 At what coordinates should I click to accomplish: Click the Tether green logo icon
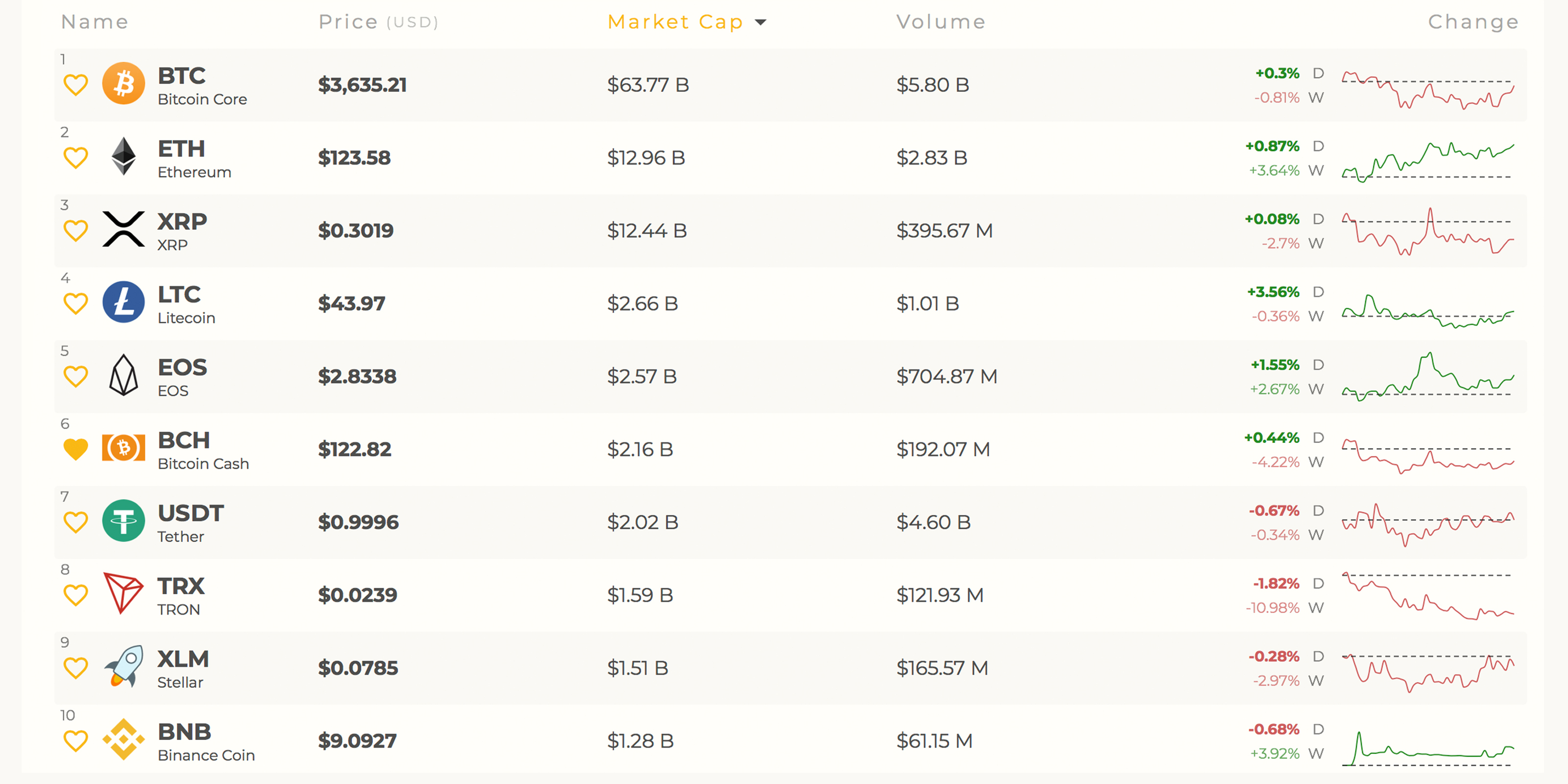click(x=123, y=521)
